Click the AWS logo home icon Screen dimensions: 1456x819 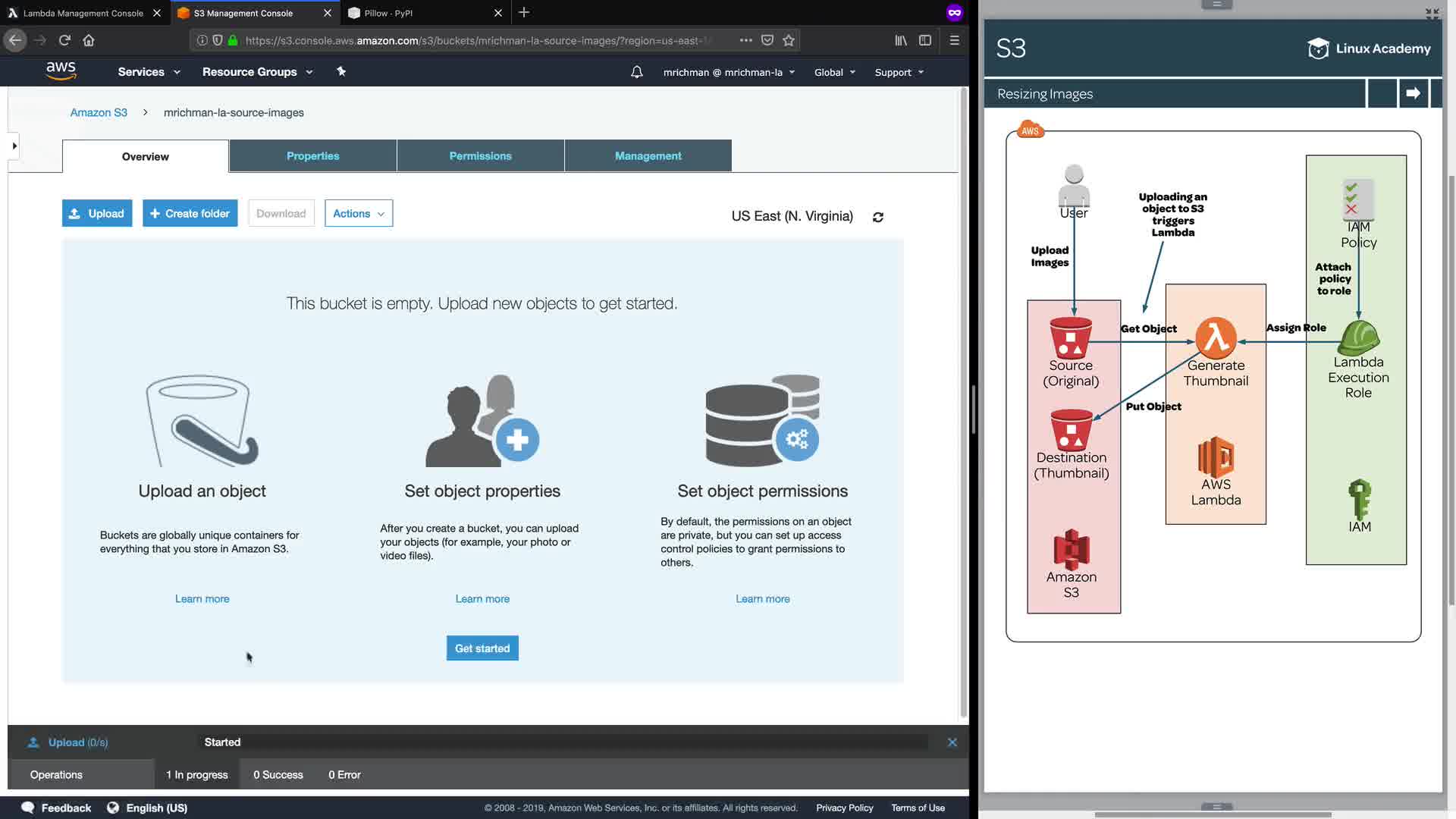[x=61, y=71]
